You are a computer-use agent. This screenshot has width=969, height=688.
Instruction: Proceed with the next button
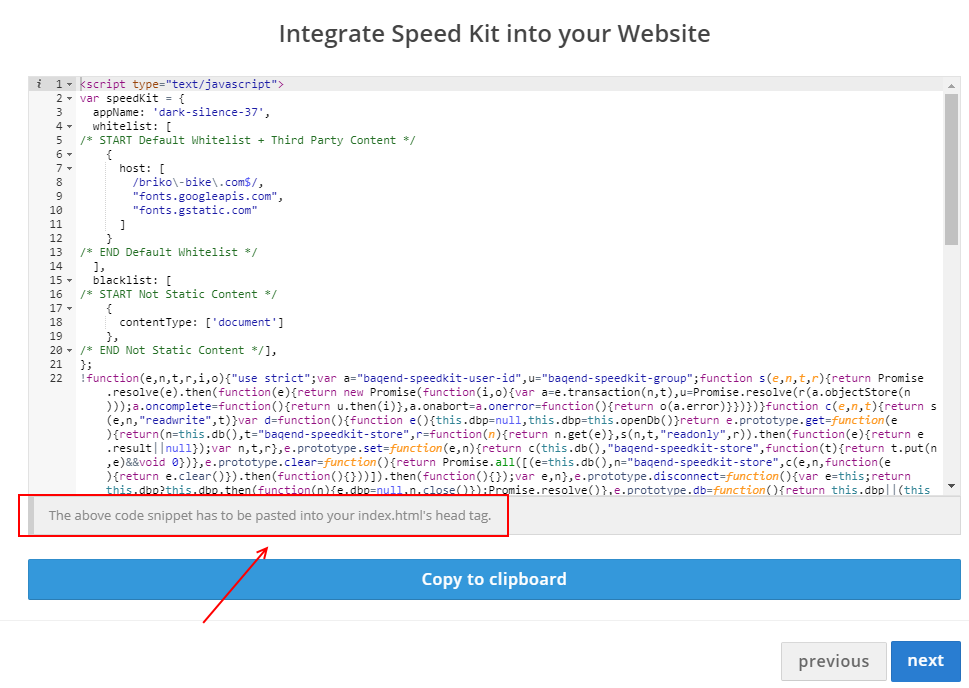[x=925, y=661]
